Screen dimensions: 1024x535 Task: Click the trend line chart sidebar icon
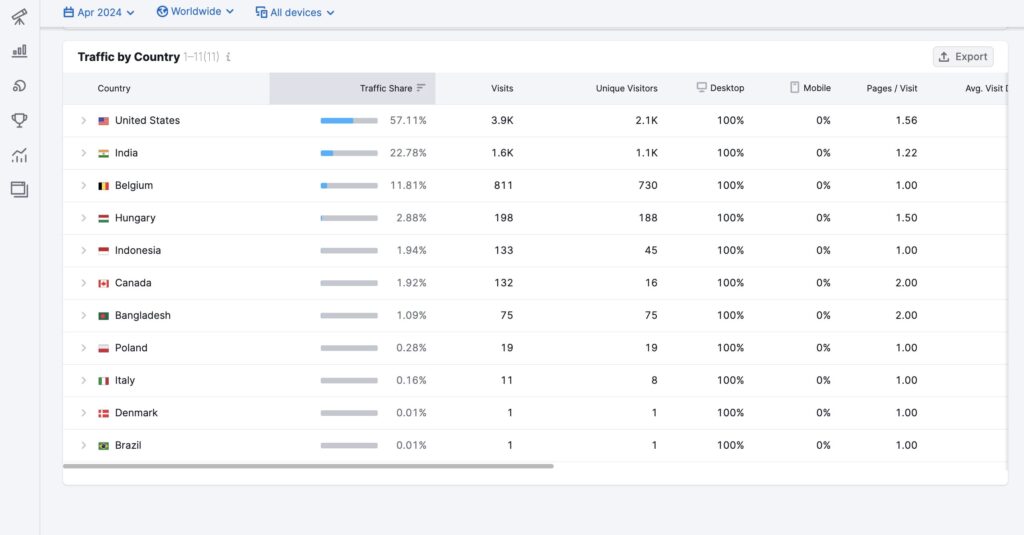coord(19,155)
